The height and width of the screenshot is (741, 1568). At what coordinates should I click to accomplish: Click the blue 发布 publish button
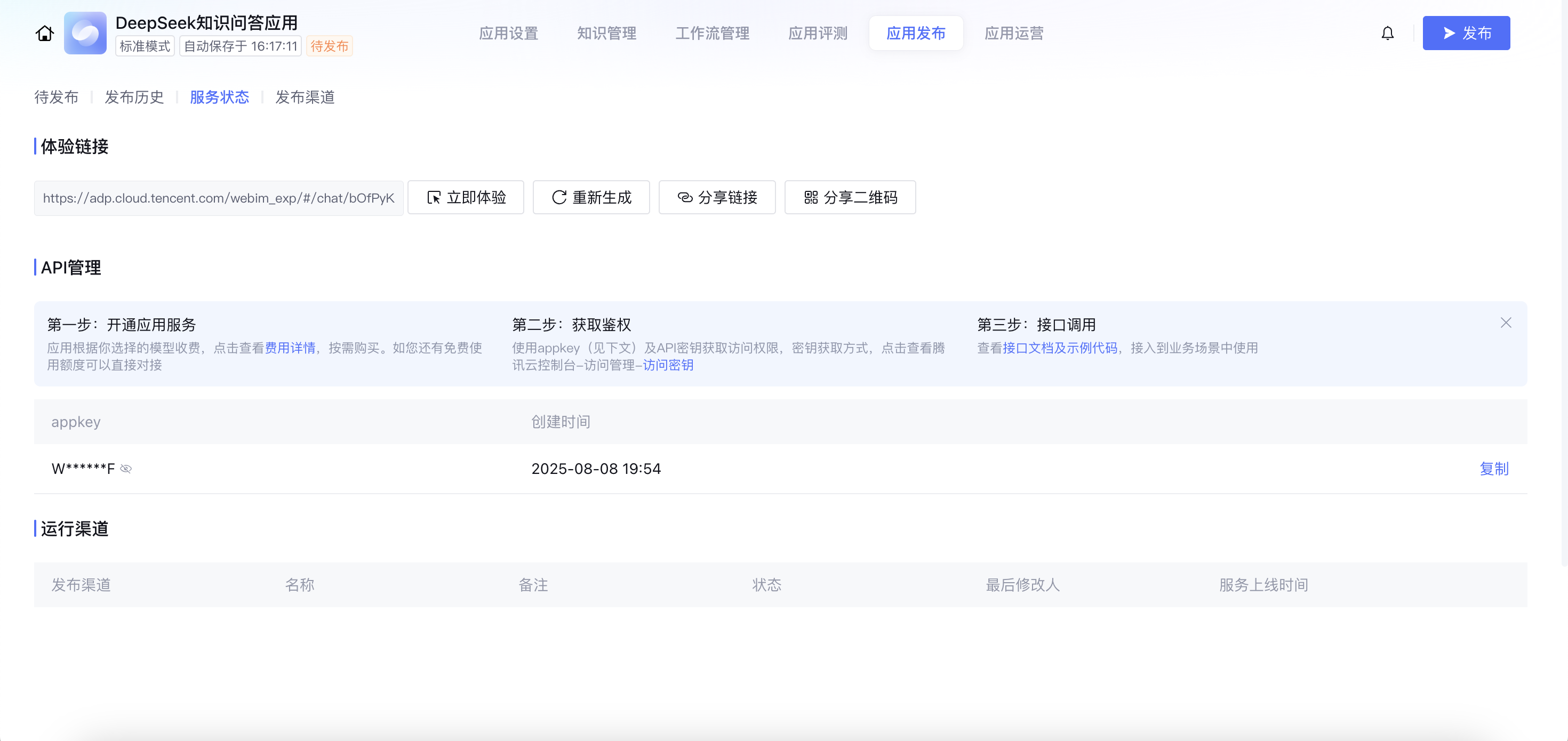[1466, 33]
